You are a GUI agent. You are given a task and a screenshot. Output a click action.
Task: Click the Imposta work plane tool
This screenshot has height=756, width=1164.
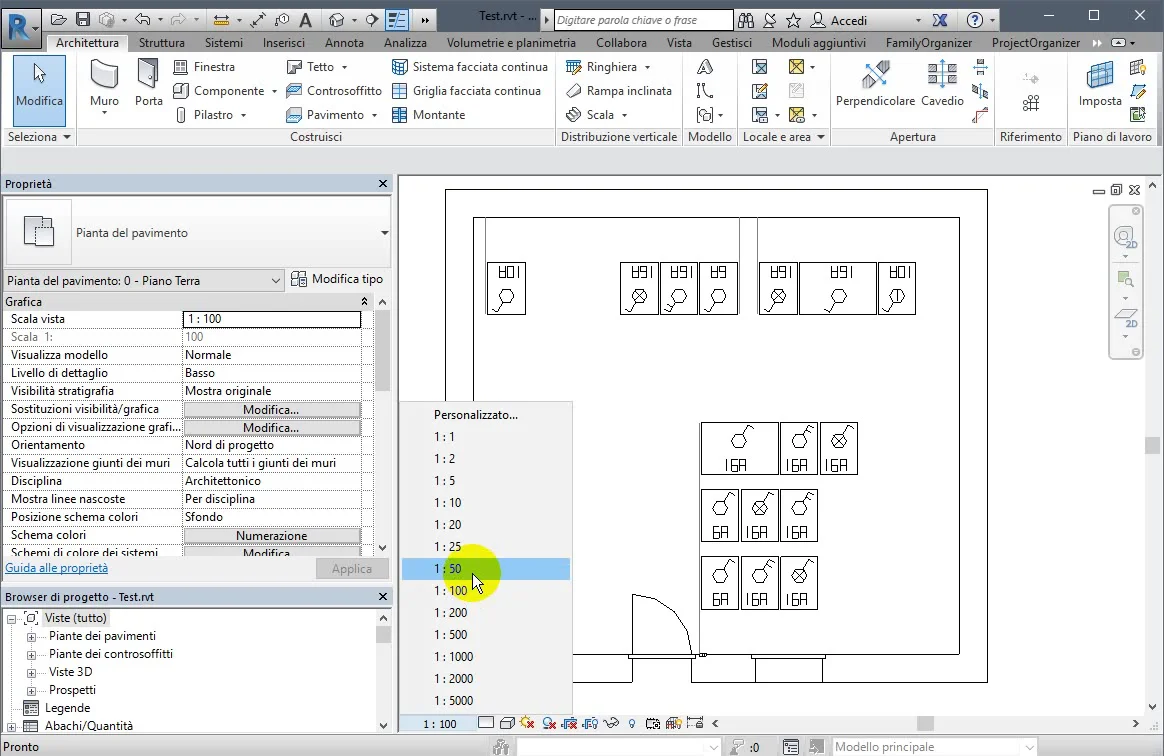point(1099,84)
